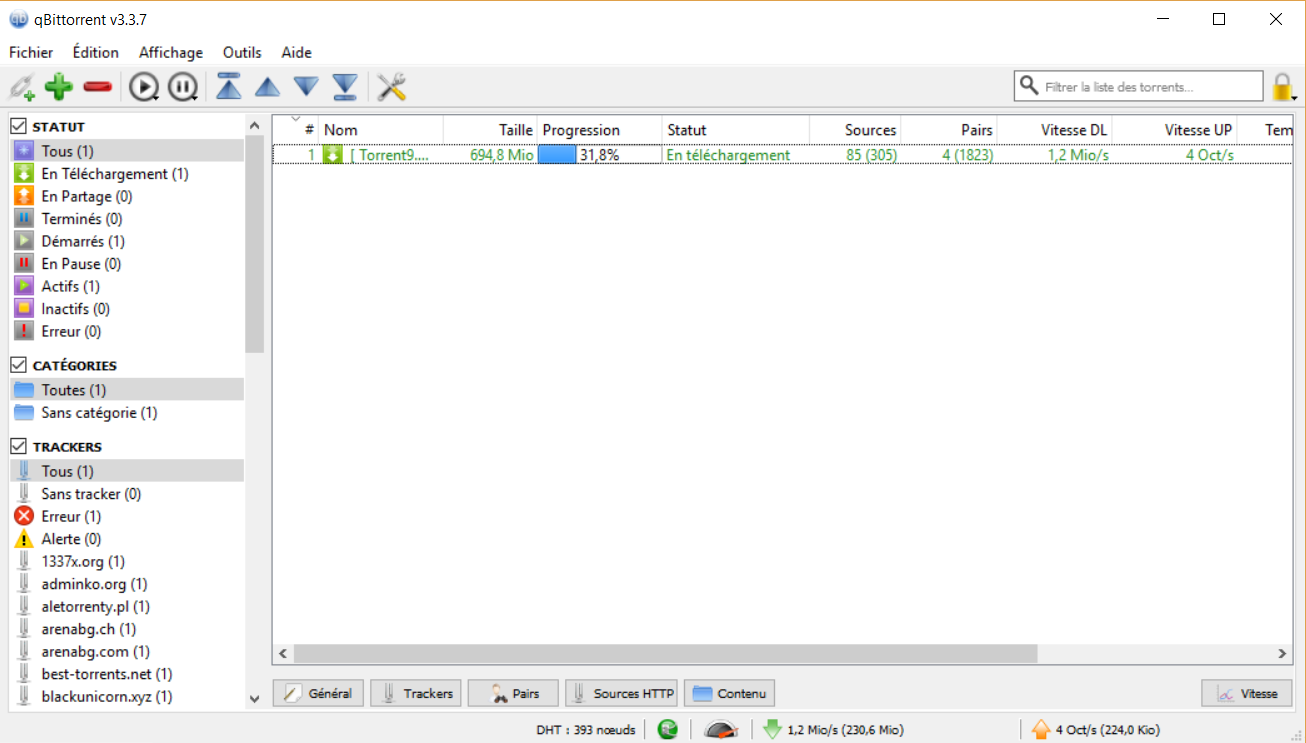
Task: Resume all torrents with the play icon
Action: (x=143, y=87)
